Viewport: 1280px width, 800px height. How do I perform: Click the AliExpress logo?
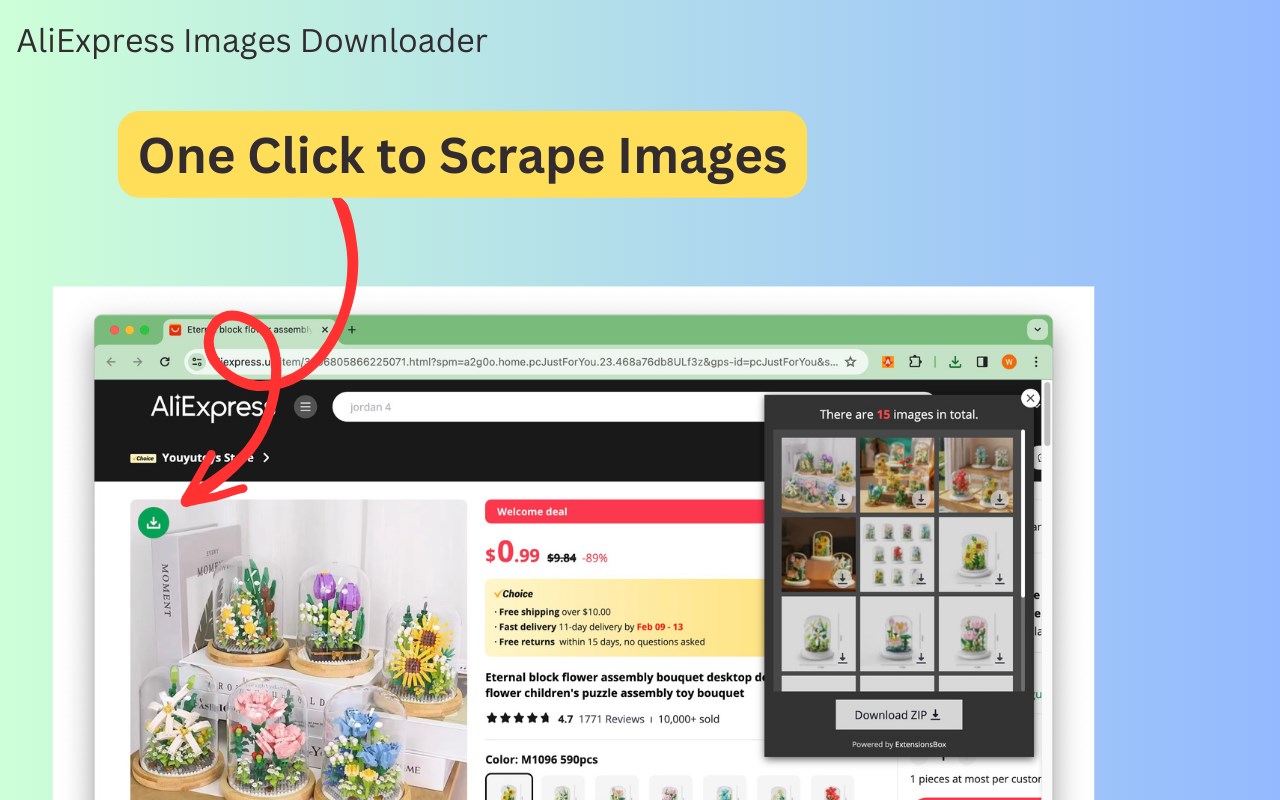click(211, 406)
